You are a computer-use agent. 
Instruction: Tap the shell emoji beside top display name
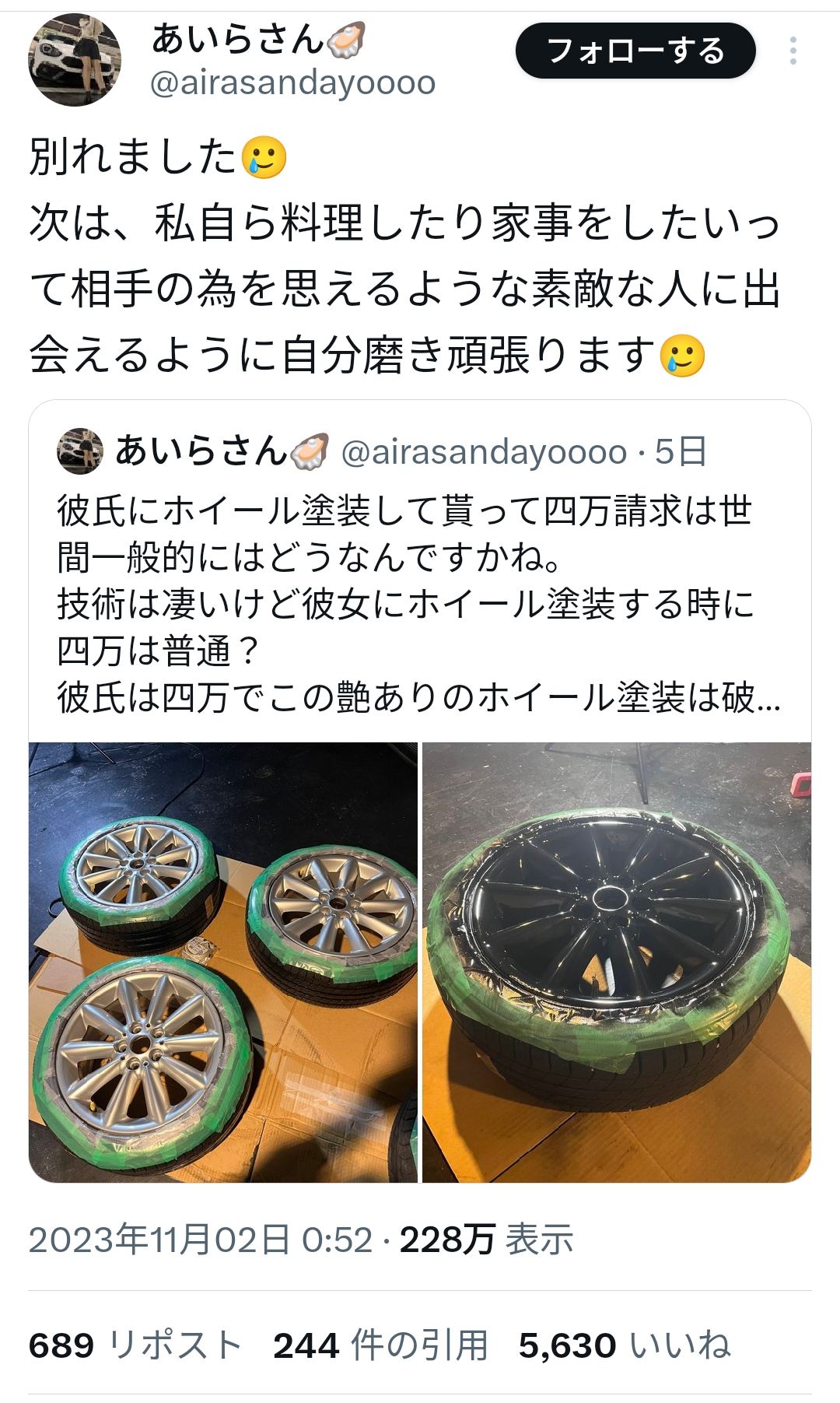click(345, 40)
